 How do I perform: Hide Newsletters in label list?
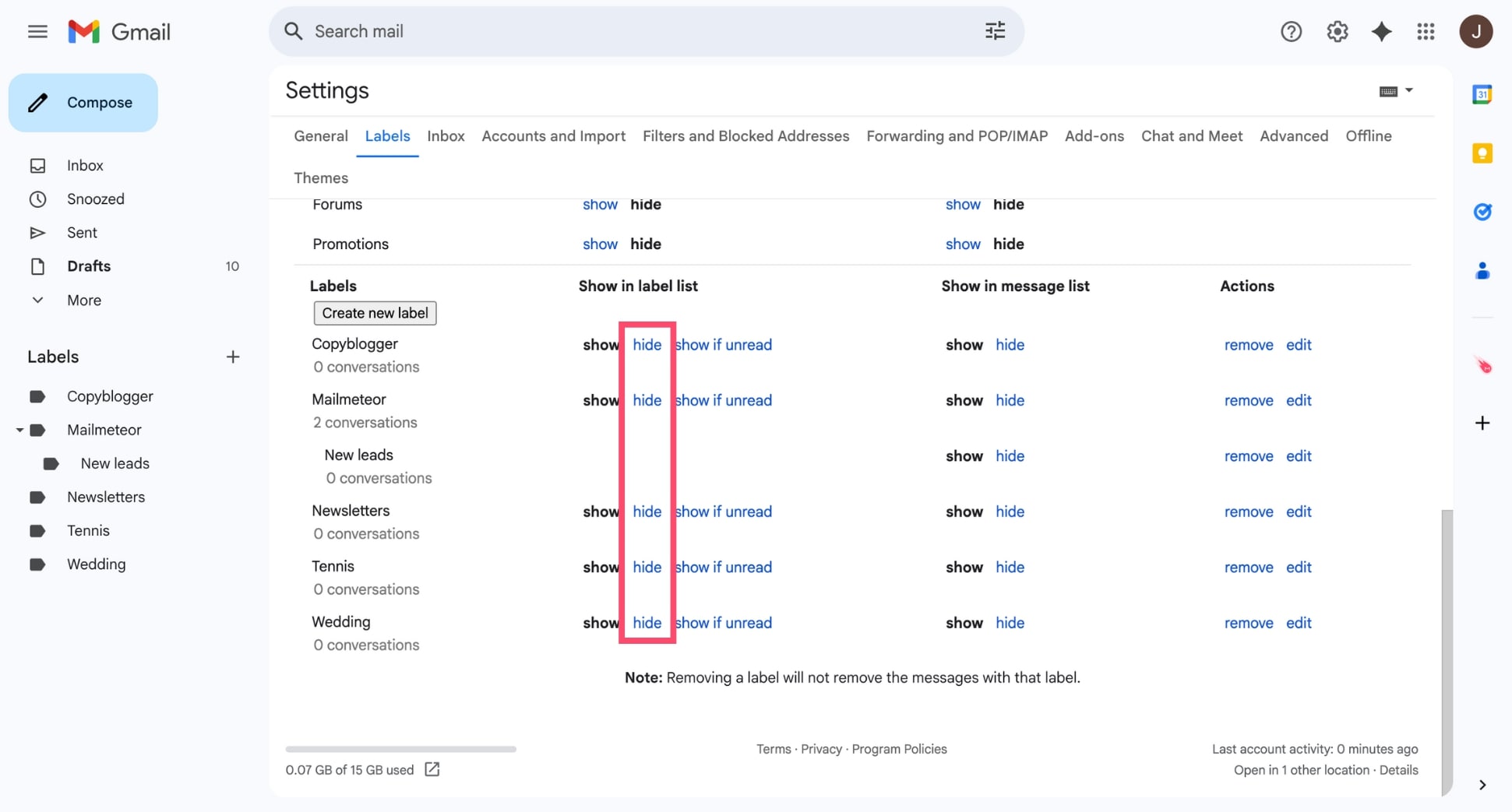tap(647, 511)
